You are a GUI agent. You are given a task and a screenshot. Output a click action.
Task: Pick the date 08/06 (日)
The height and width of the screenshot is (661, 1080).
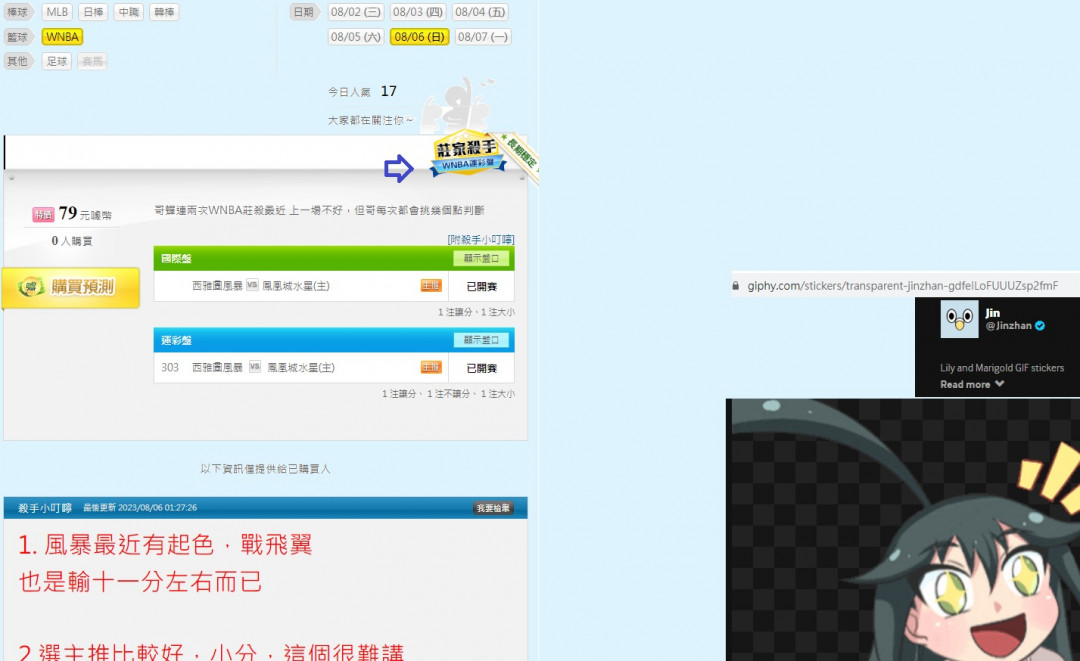[x=419, y=37]
